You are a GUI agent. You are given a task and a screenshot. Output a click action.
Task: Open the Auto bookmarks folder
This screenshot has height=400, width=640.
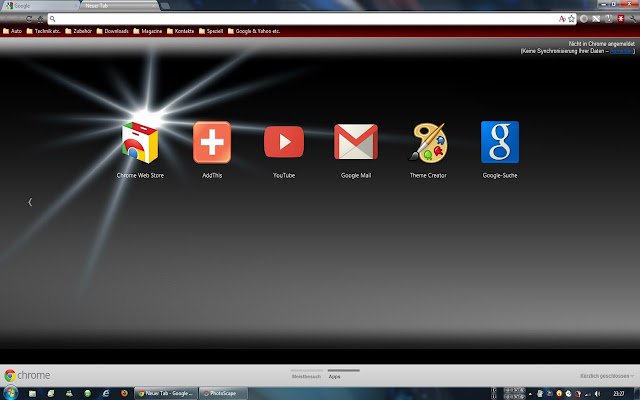click(x=12, y=31)
